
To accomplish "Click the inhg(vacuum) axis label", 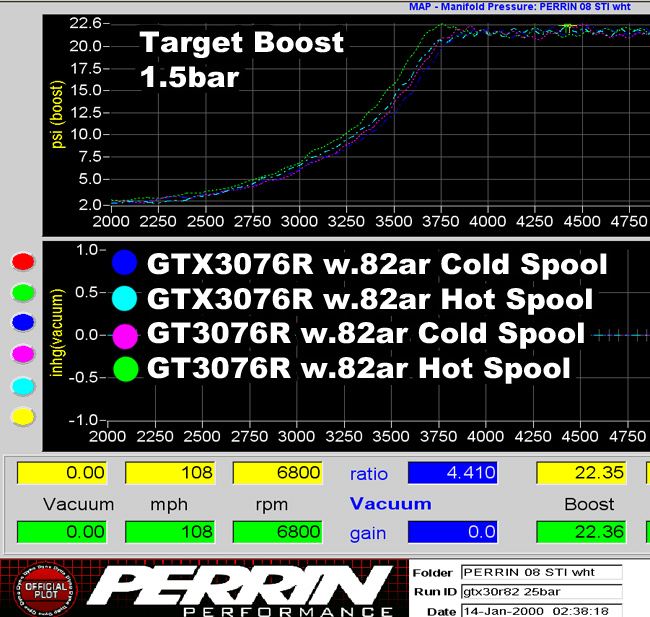I will tap(56, 333).
